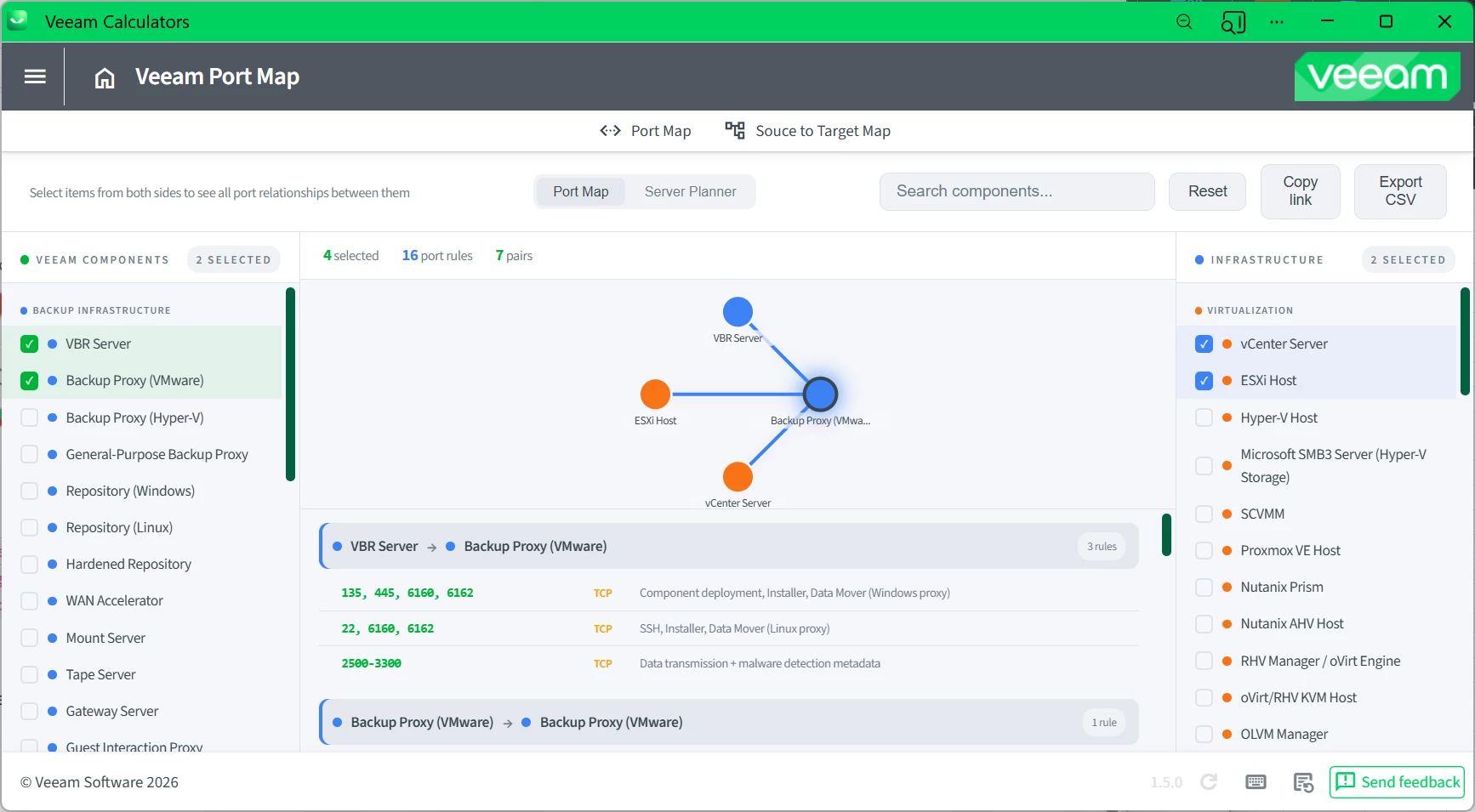1475x812 pixels.
Task: Open the Port Map top navigation tab
Action: coord(645,131)
